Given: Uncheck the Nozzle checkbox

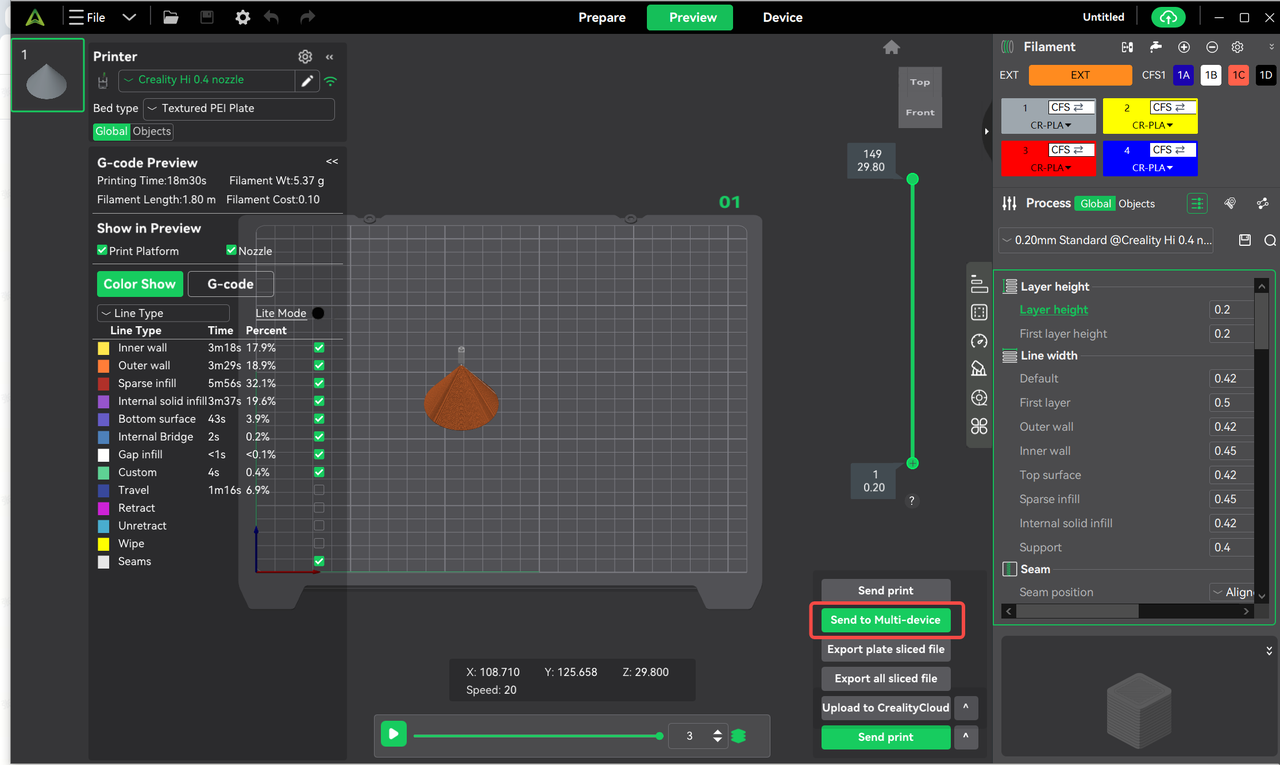Looking at the screenshot, I should (x=232, y=250).
